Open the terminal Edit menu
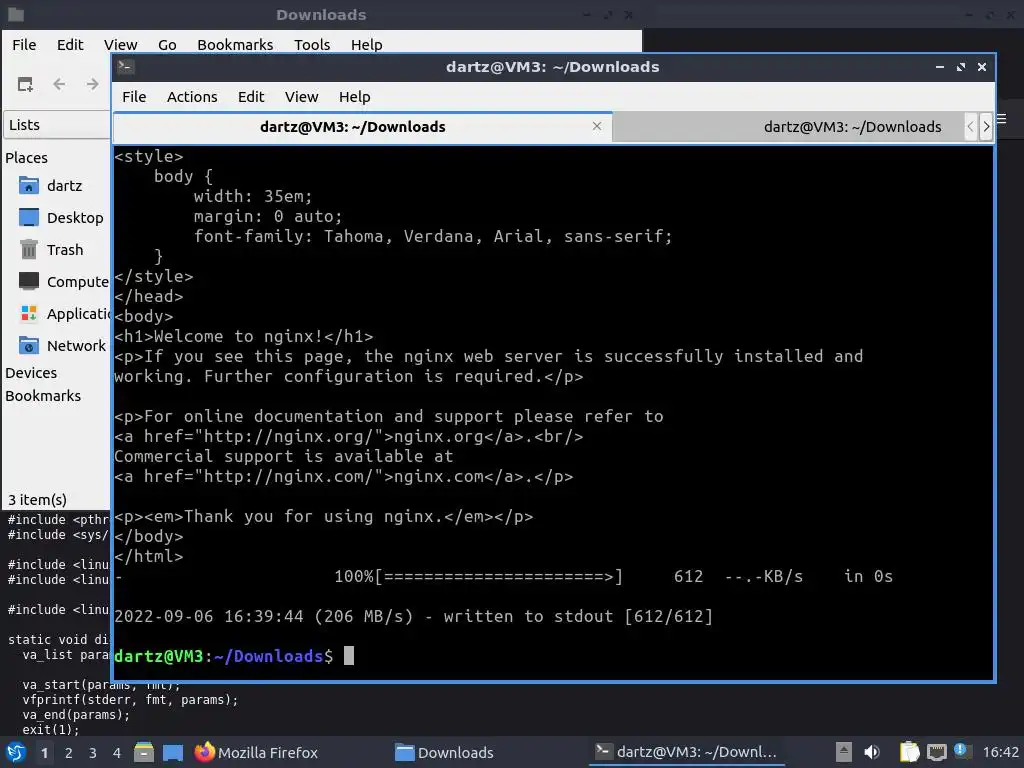The height and width of the screenshot is (768, 1024). coord(251,97)
